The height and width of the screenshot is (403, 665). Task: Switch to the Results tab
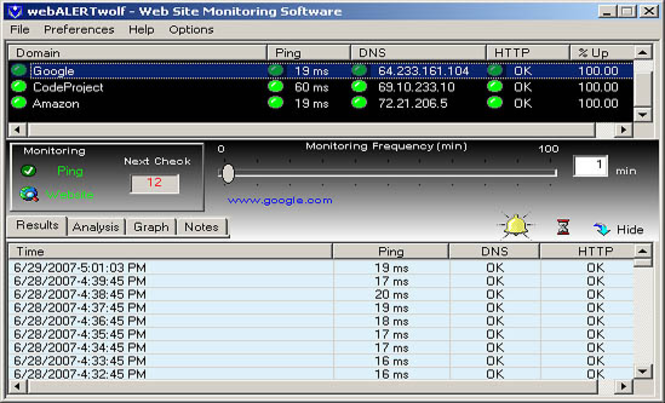pyautogui.click(x=37, y=225)
